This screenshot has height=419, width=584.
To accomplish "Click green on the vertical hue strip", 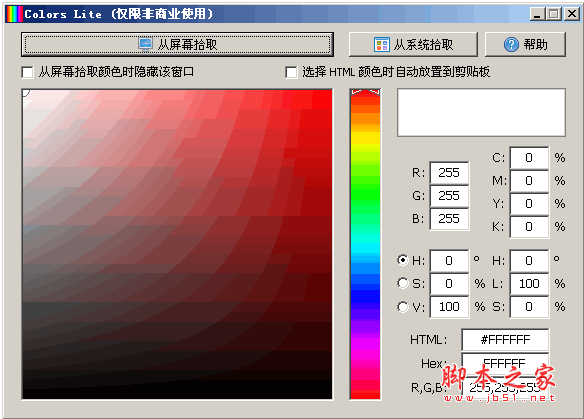I will 365,194.
